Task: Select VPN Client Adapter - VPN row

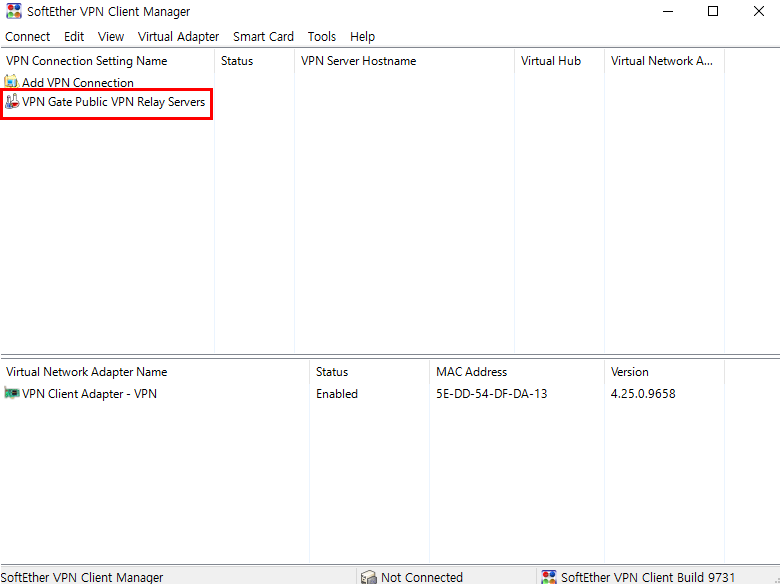Action: (89, 394)
